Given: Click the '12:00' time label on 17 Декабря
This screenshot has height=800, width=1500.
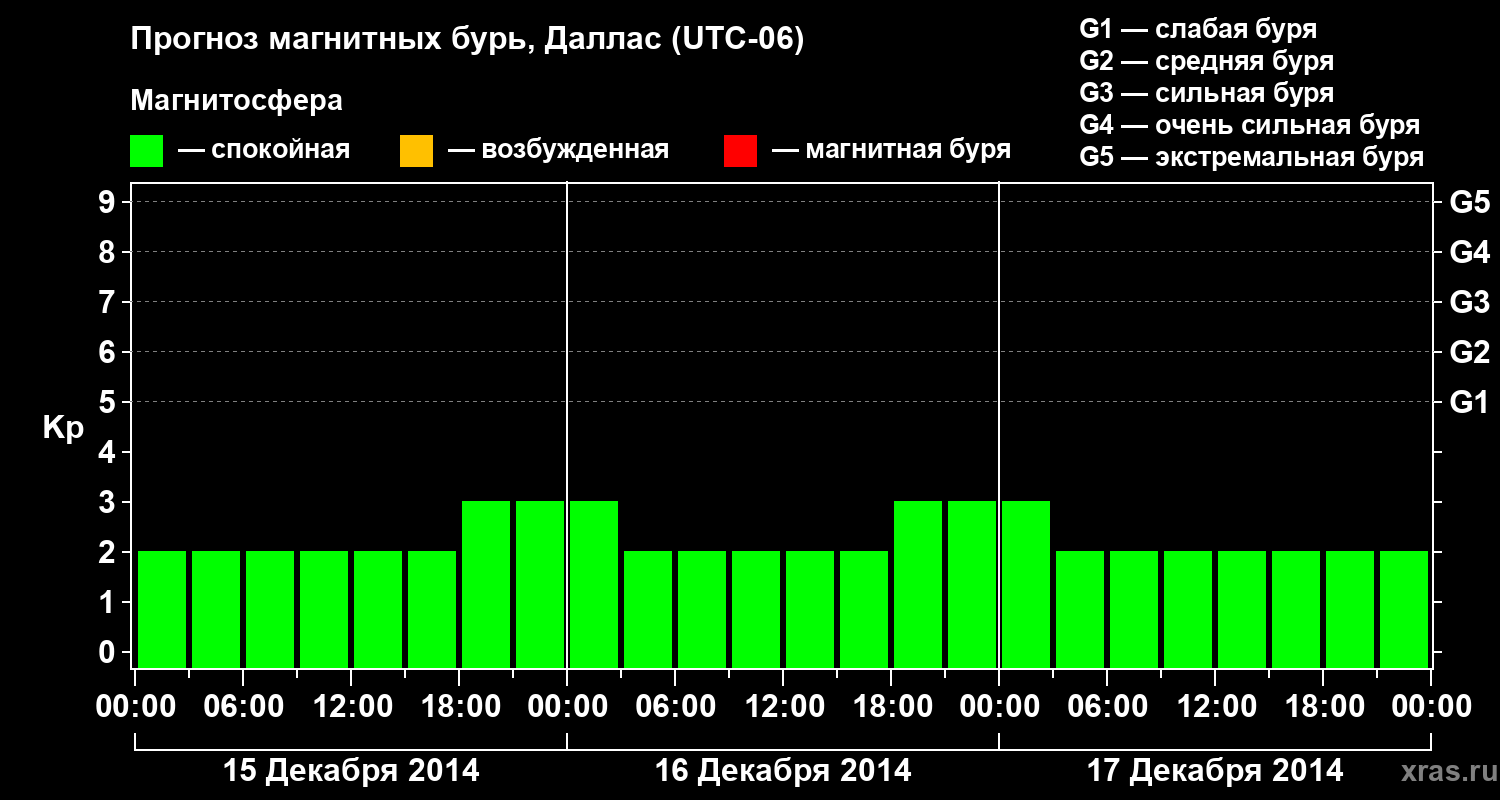Looking at the screenshot, I should click(x=1216, y=706).
